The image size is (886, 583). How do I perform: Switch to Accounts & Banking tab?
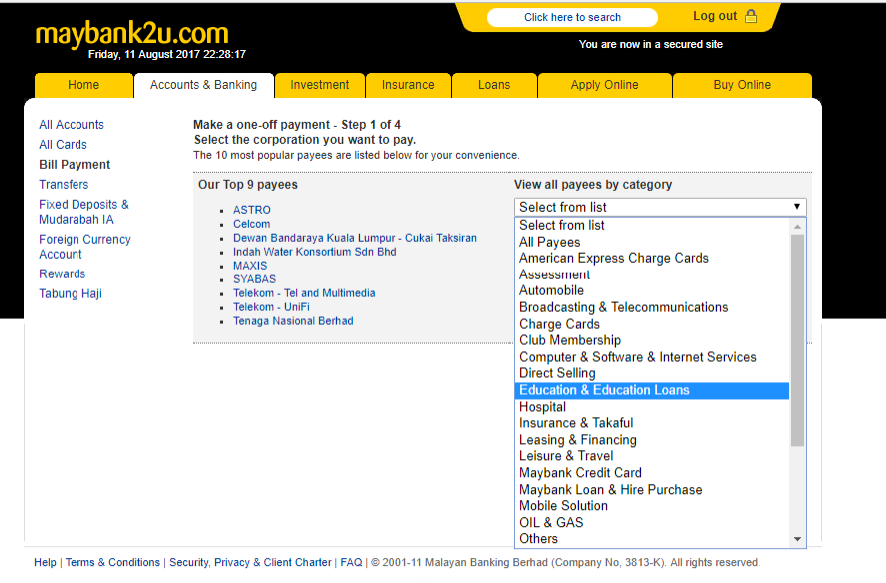coord(203,85)
